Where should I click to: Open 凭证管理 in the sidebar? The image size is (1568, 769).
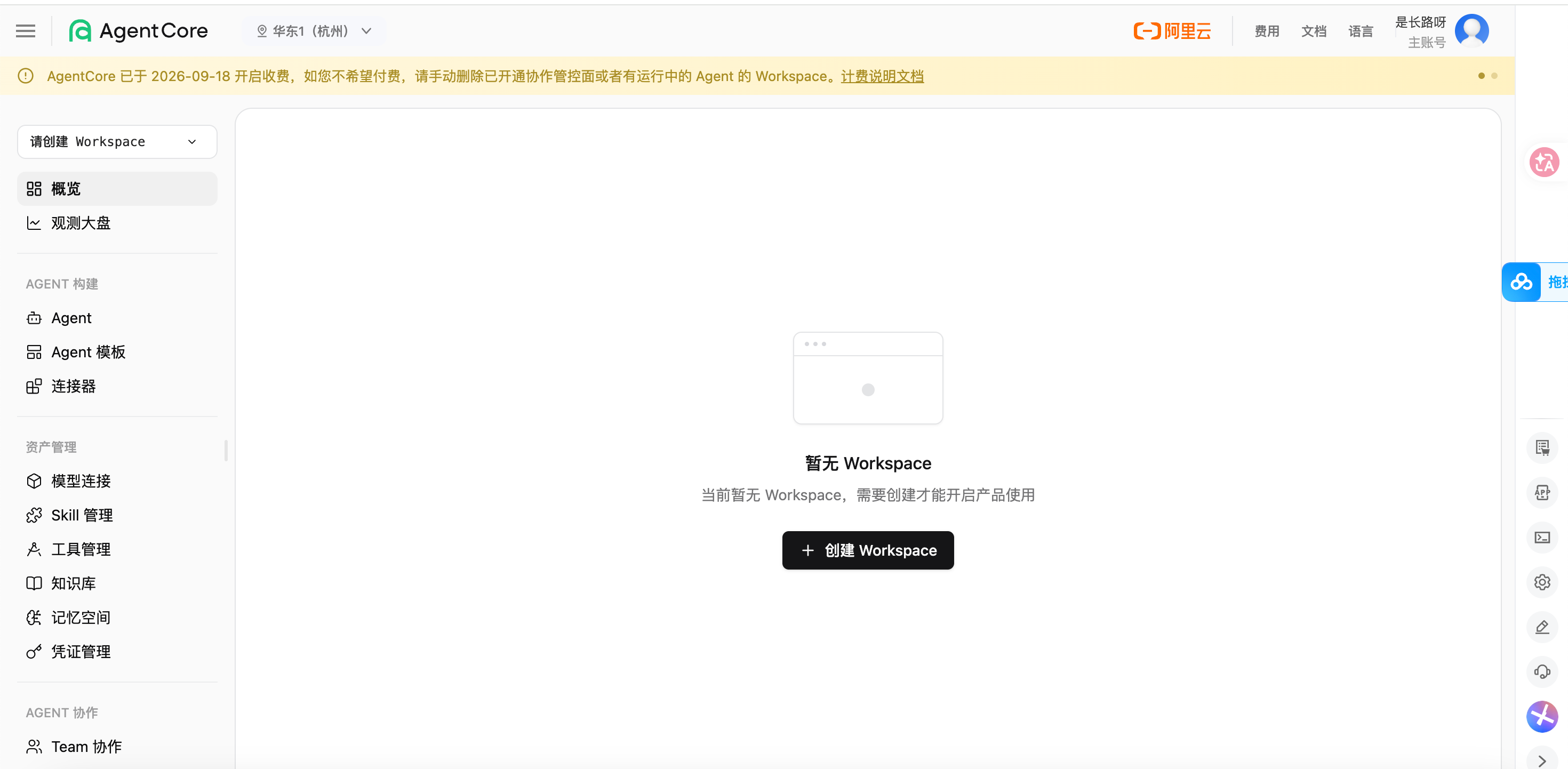coord(117,652)
